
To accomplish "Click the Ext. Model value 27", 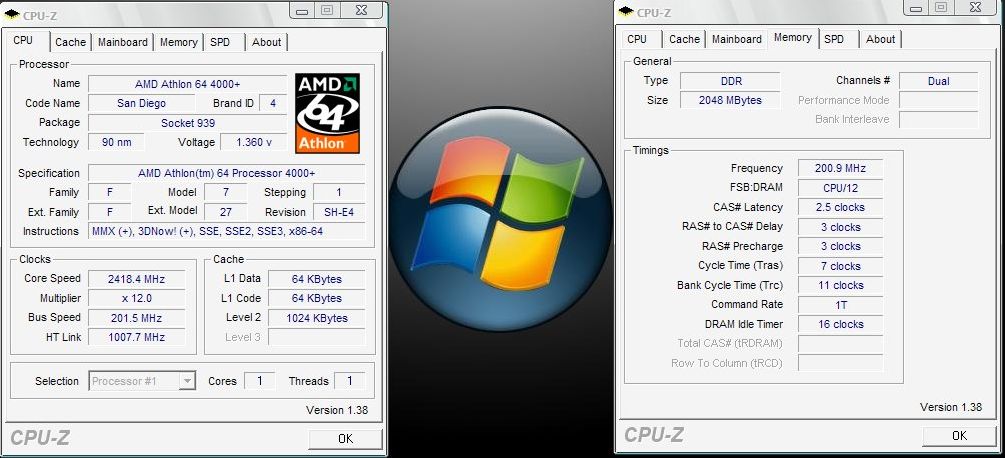I will point(225,212).
